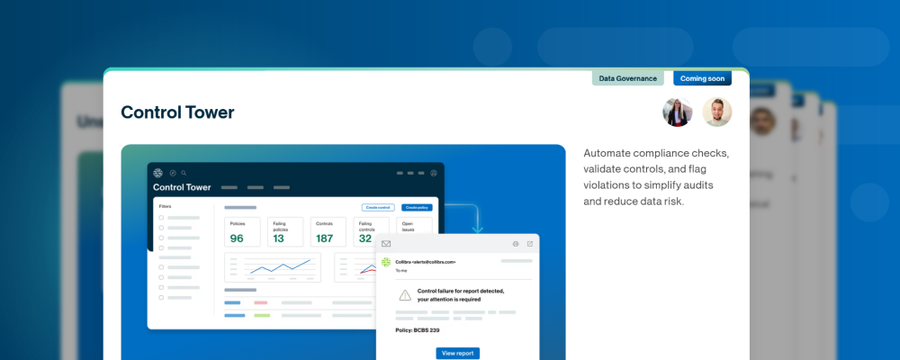Screen dimensions: 900x360
Task: Click the green Collibra sender avatar
Action: tap(386, 262)
